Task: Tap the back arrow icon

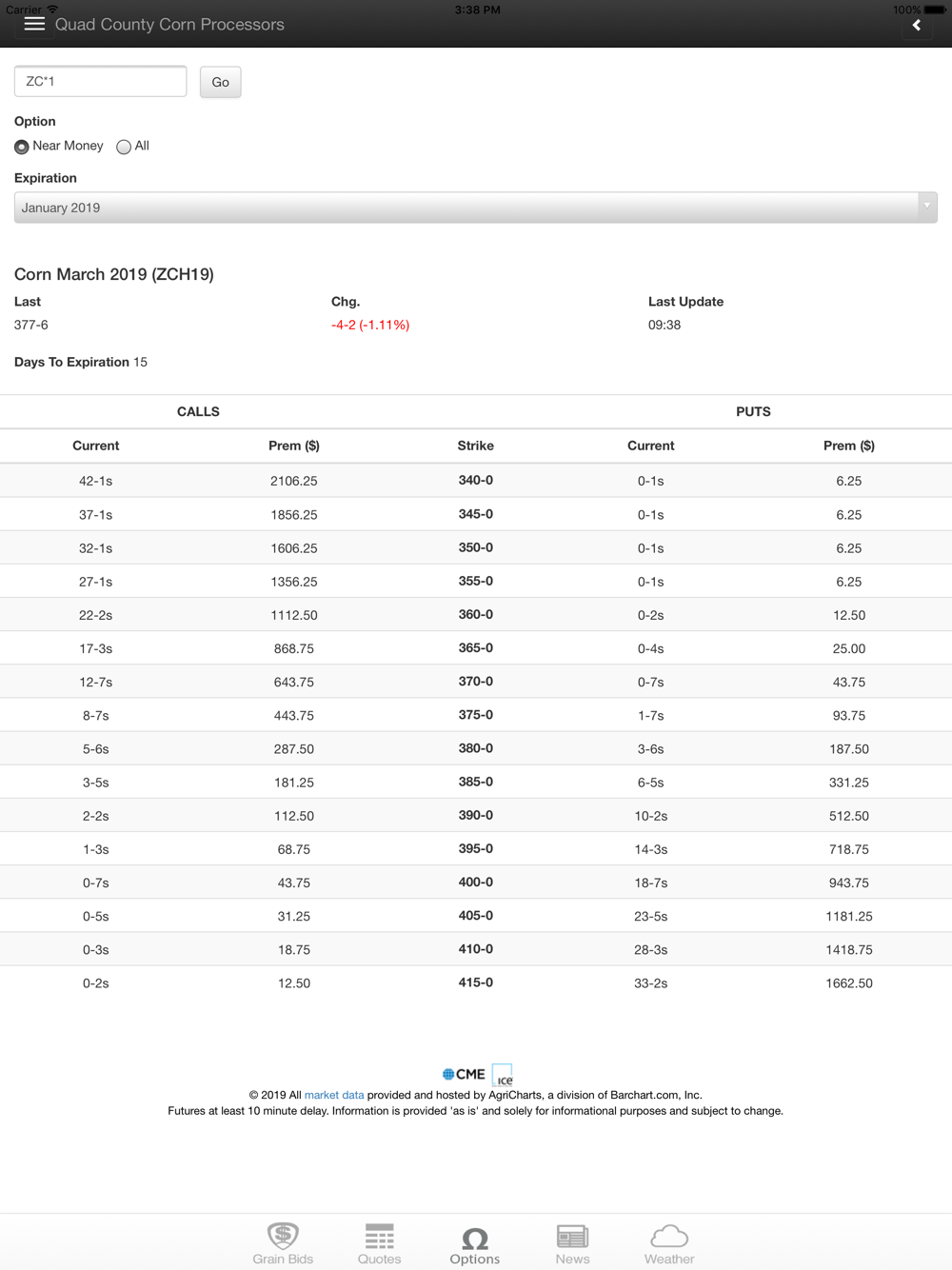Action: coord(917,25)
